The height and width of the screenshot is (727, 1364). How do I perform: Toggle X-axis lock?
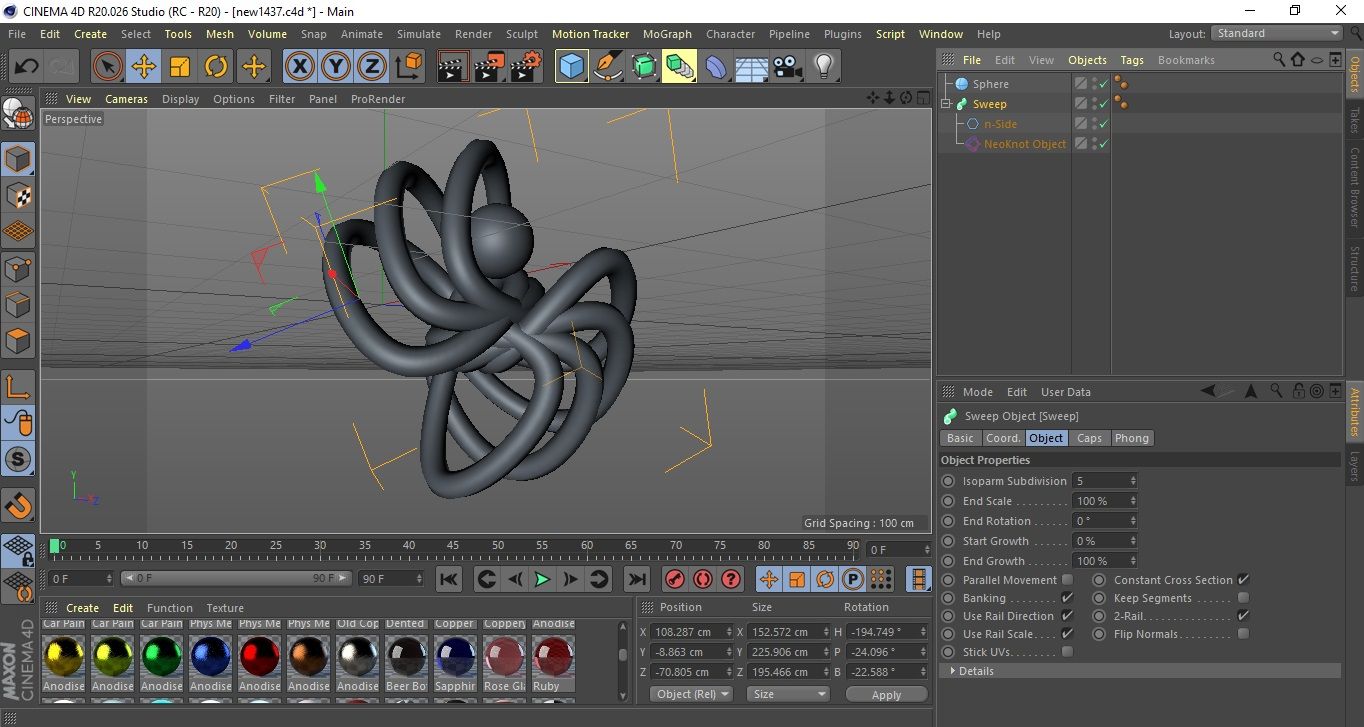(x=298, y=67)
